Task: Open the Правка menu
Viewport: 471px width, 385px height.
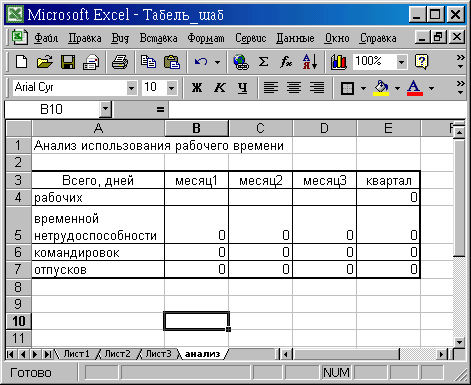Action: 85,38
